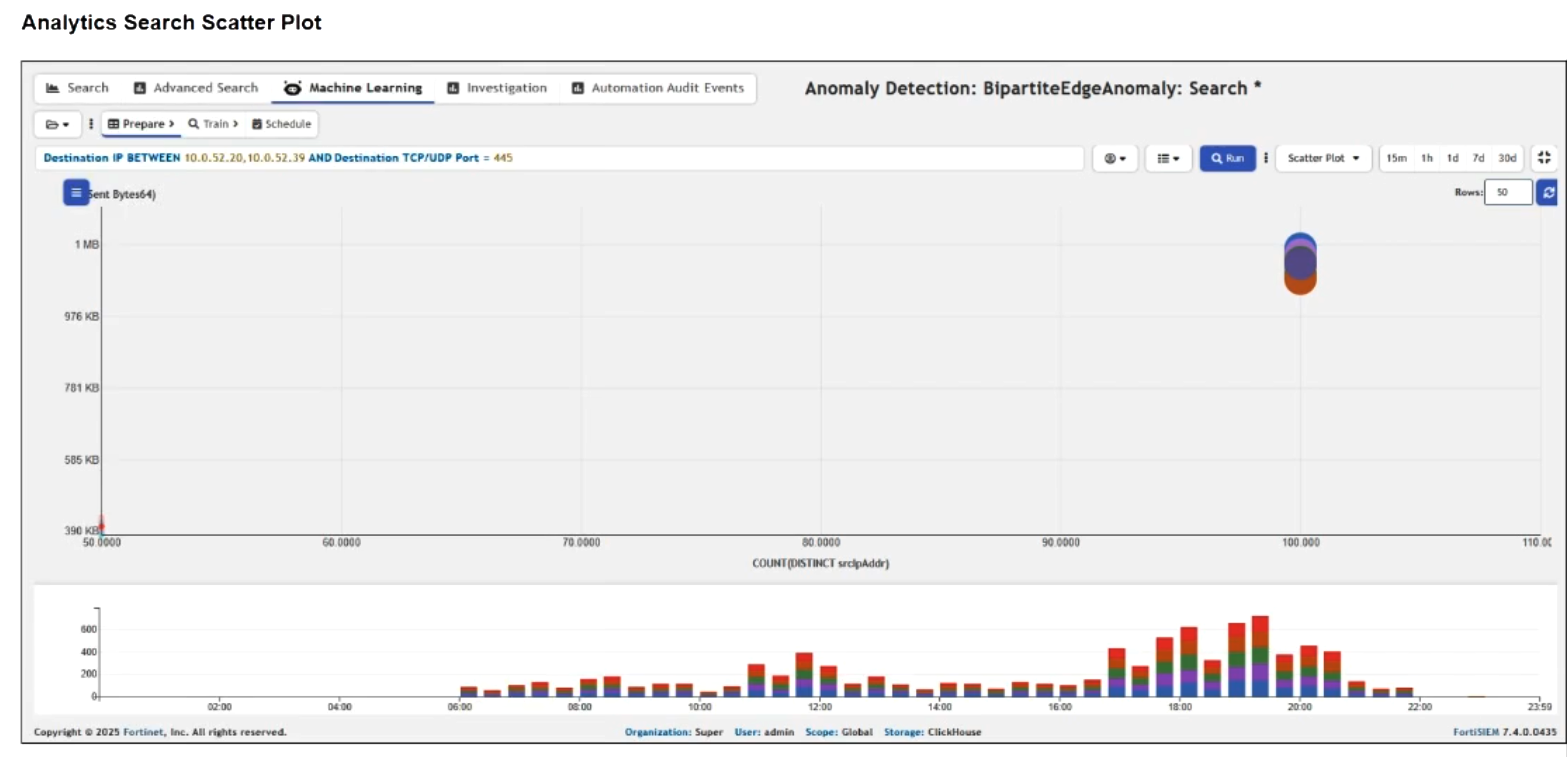Select the Machine Learning tab

[x=353, y=88]
